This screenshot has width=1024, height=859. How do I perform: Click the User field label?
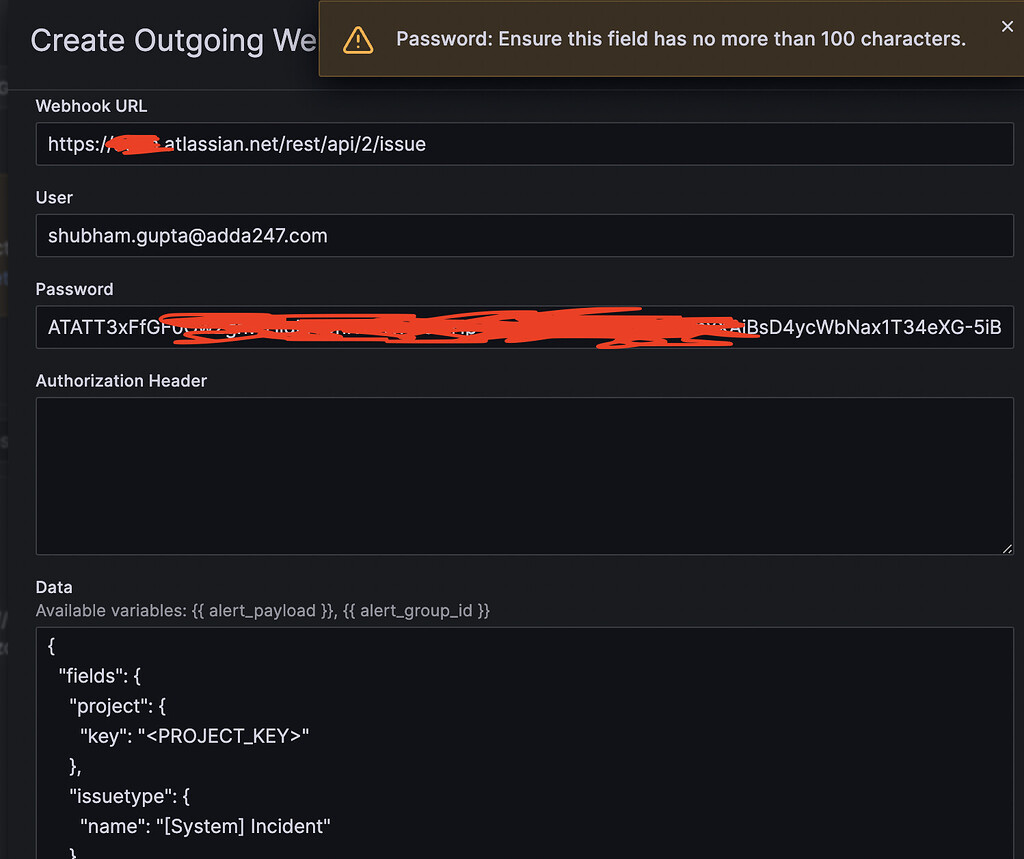[x=54, y=198]
